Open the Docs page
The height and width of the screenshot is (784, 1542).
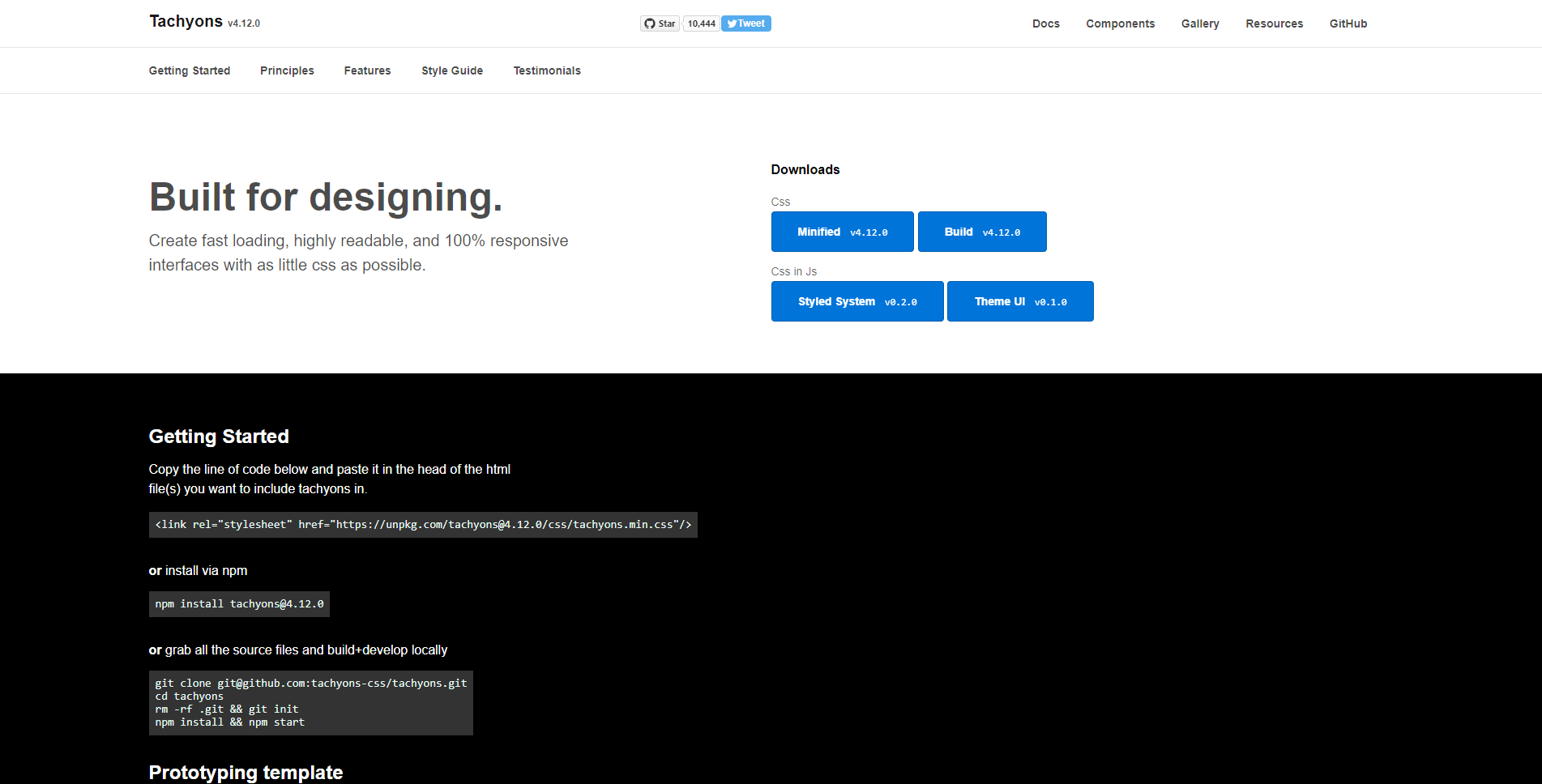coord(1045,23)
